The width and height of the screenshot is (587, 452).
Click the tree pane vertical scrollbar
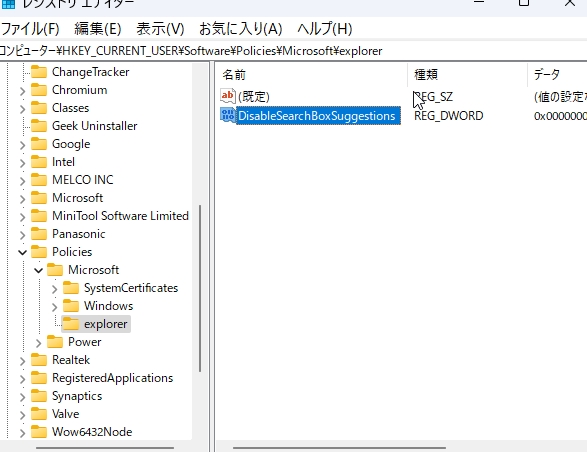pyautogui.click(x=200, y=288)
